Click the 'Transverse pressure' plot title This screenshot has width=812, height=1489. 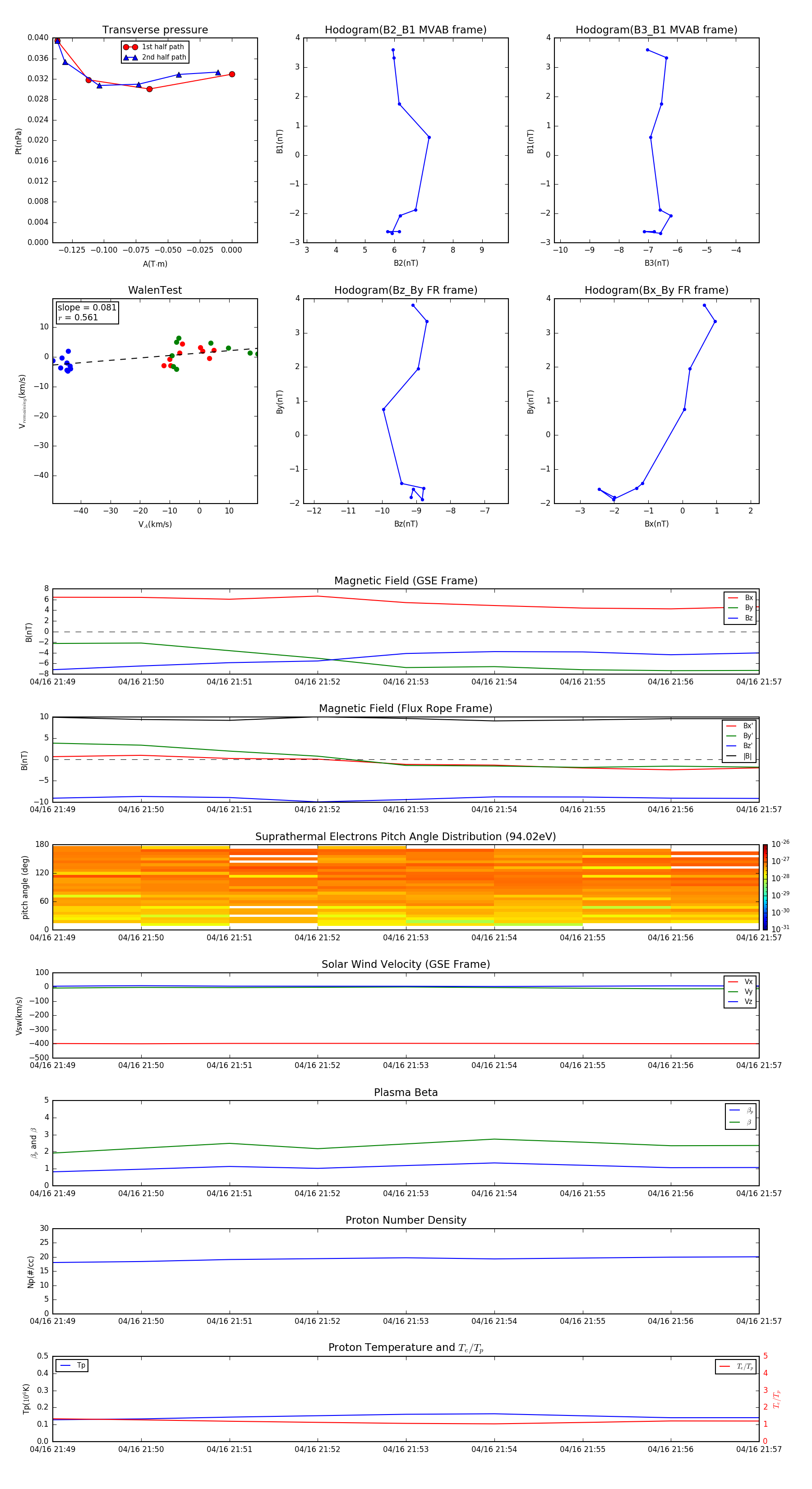click(155, 30)
